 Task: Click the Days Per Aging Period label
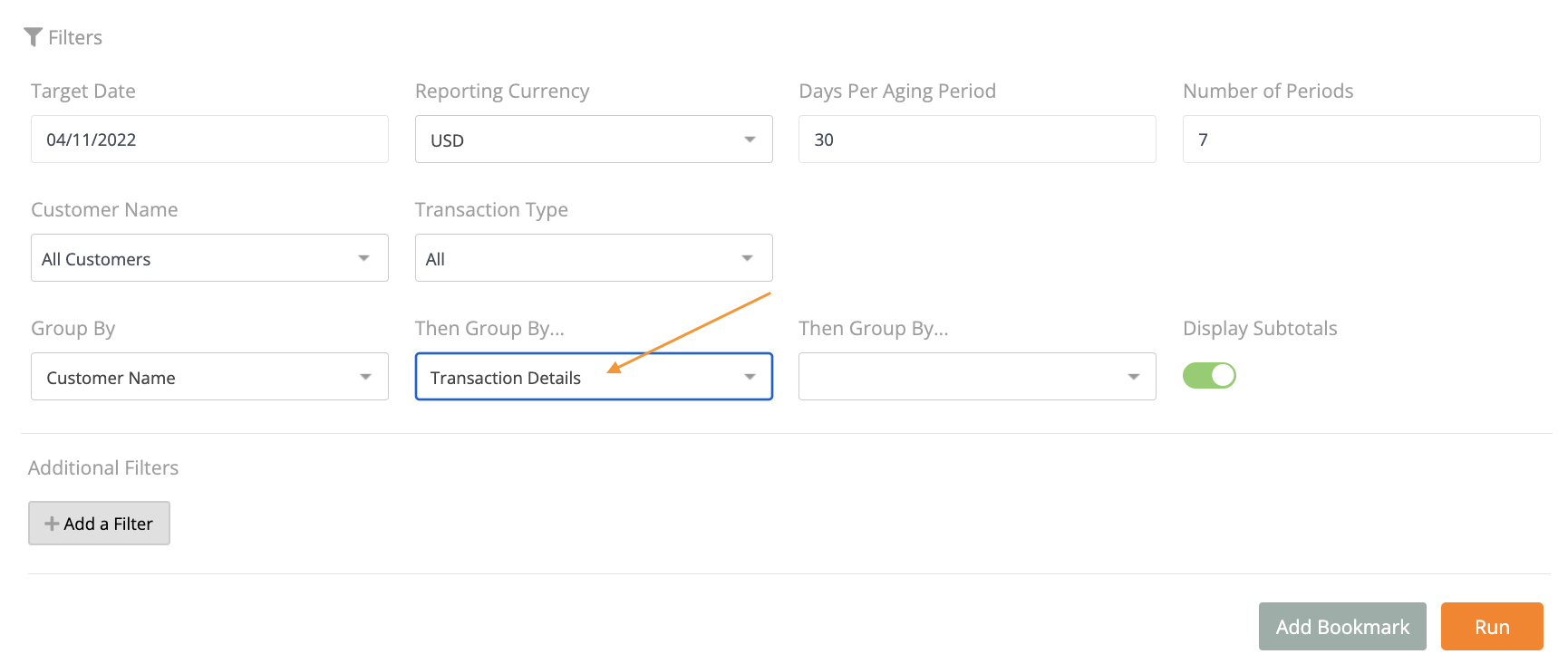[897, 91]
